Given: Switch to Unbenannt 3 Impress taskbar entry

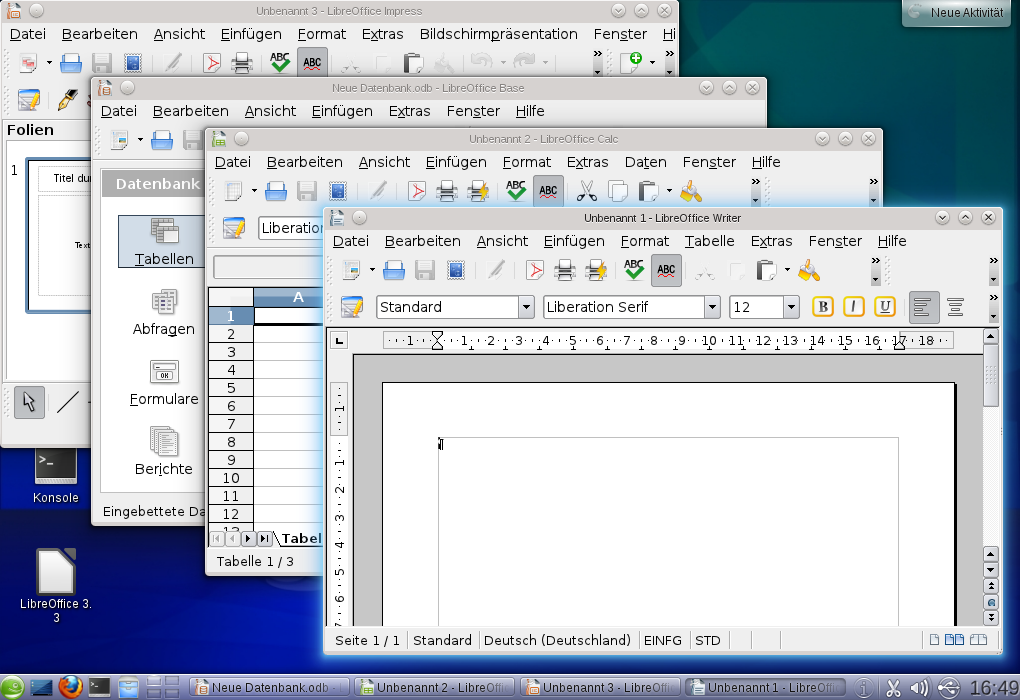Looking at the screenshot, I should 600,688.
